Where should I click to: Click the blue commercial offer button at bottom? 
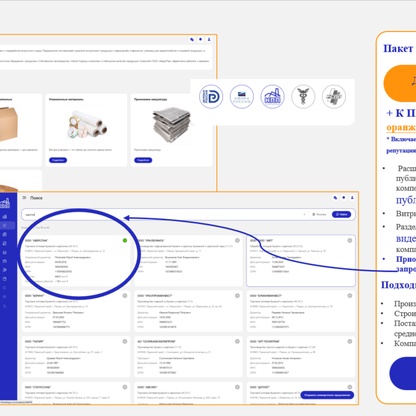[327, 395]
